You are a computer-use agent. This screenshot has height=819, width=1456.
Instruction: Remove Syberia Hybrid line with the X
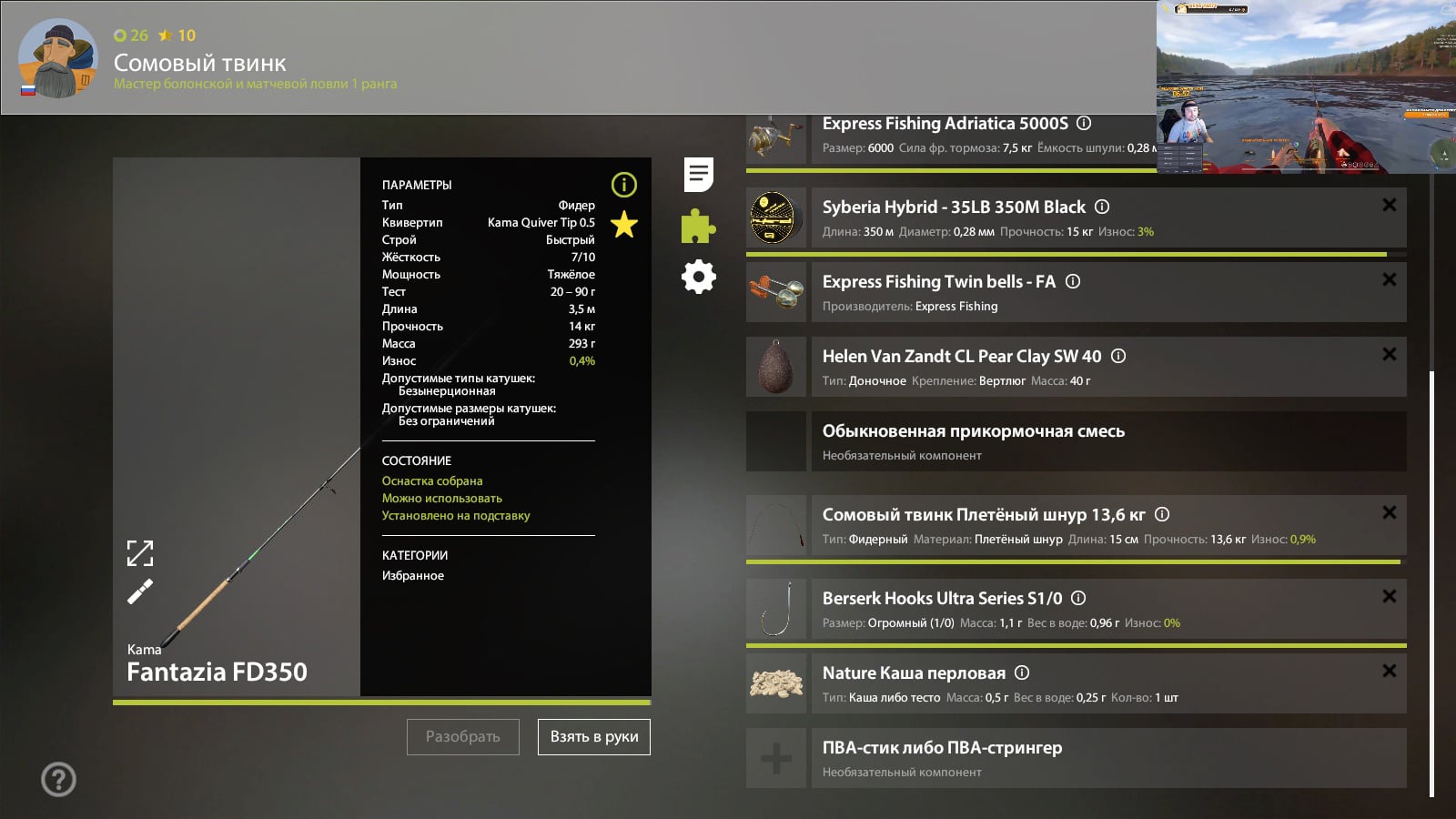point(1390,205)
